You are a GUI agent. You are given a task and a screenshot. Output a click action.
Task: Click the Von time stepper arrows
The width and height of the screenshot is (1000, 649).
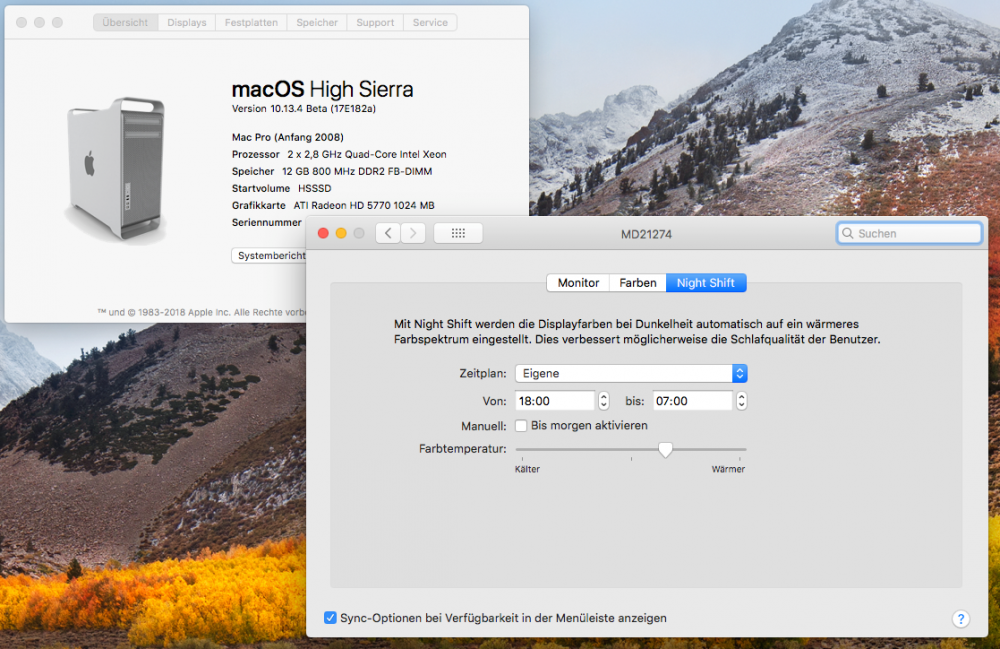click(603, 401)
